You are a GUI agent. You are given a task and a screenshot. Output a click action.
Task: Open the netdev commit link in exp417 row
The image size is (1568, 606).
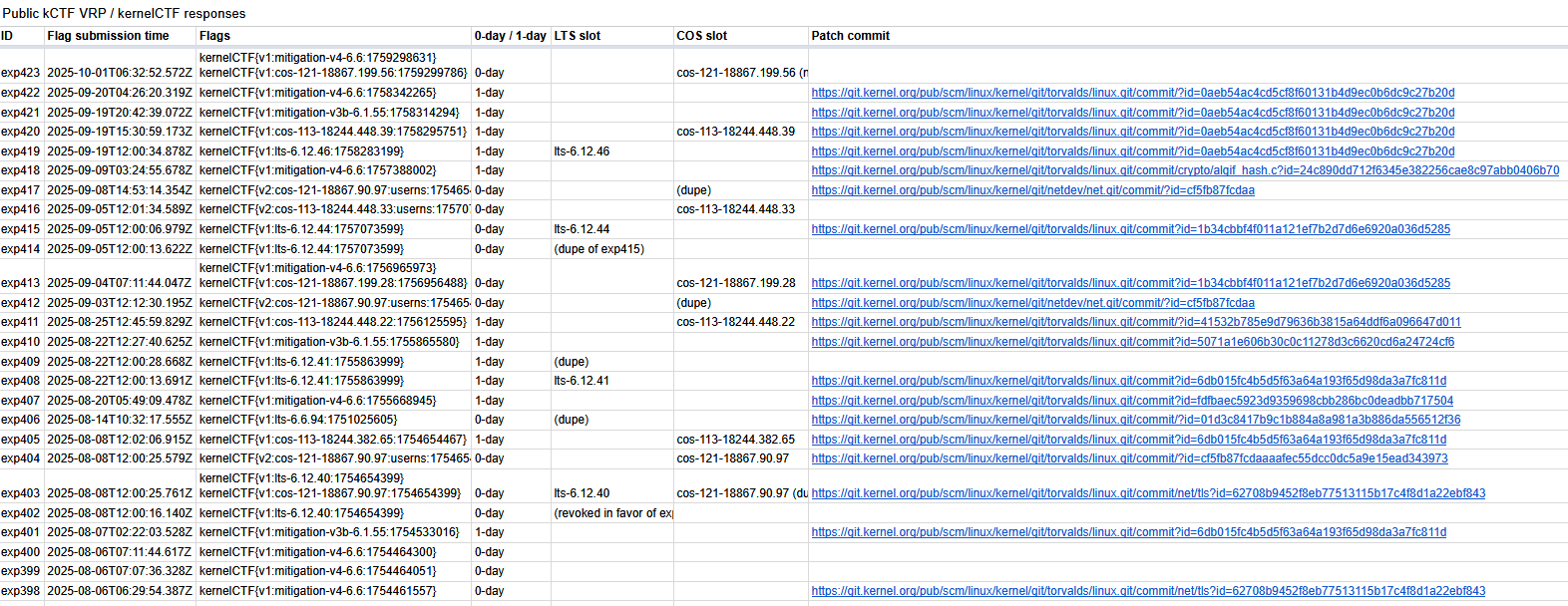pos(1032,190)
